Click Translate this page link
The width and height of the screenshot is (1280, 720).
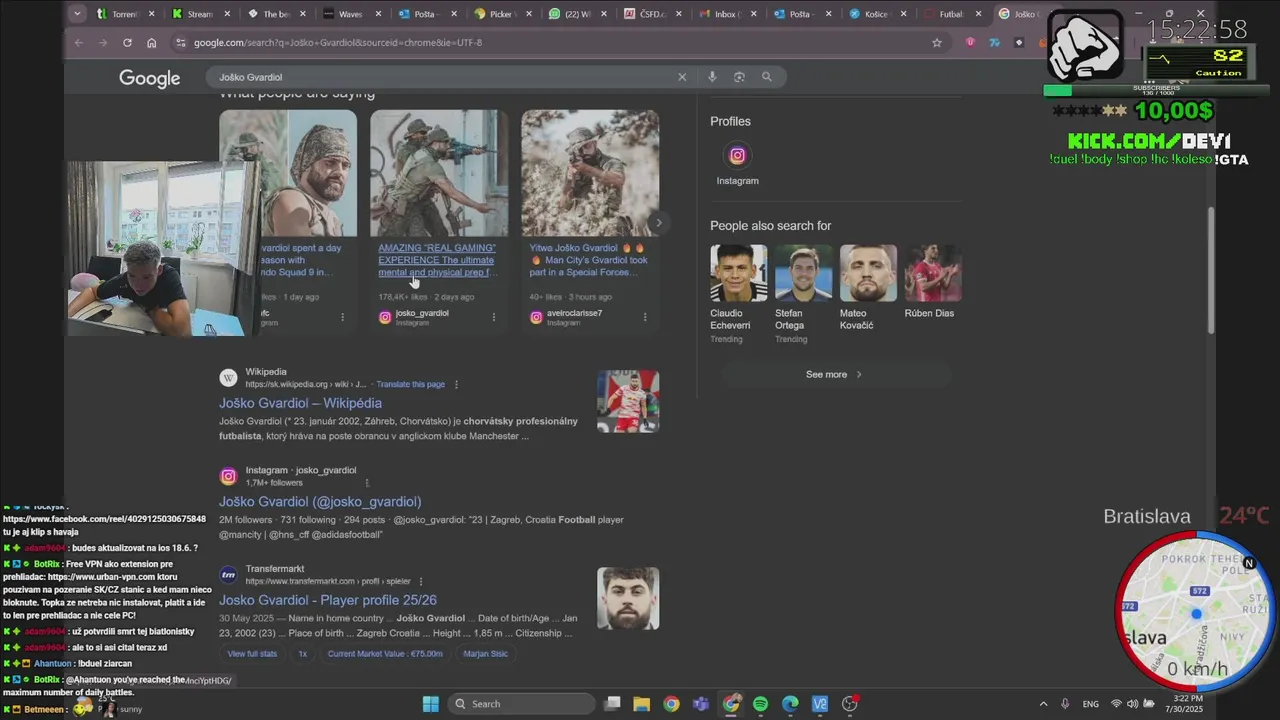click(410, 384)
